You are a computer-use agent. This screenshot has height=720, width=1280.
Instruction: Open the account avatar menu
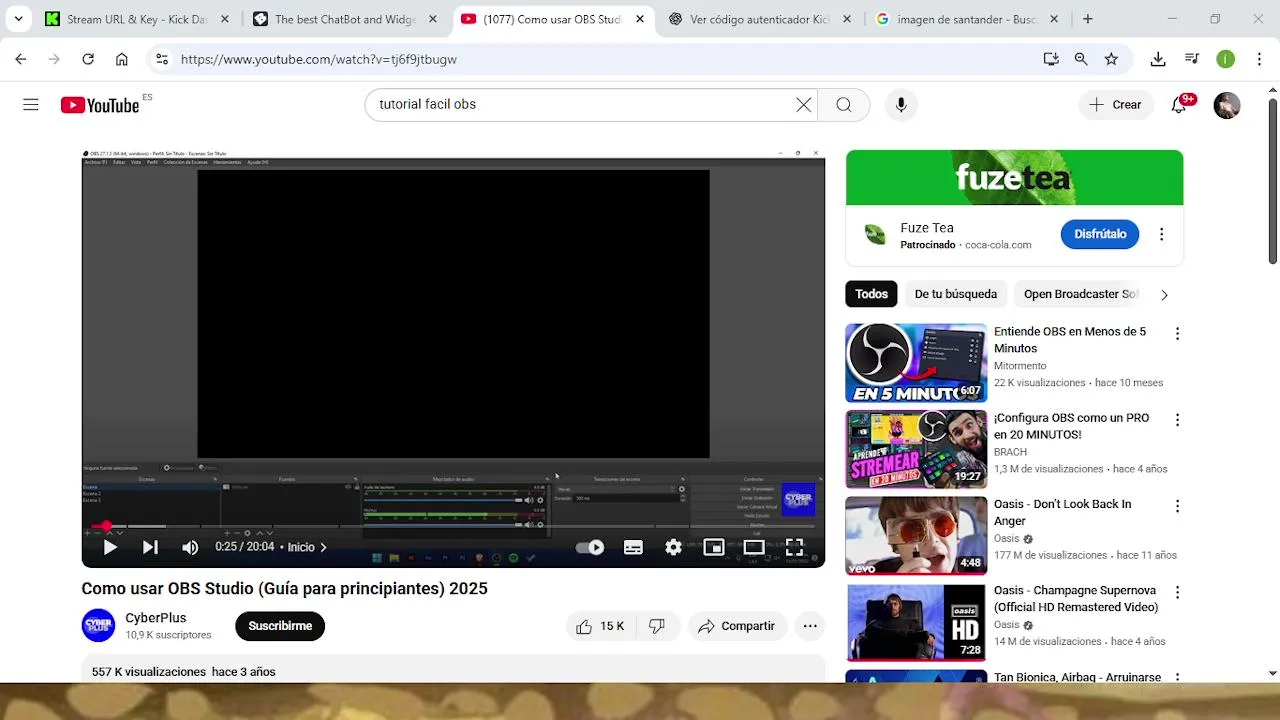1227,105
